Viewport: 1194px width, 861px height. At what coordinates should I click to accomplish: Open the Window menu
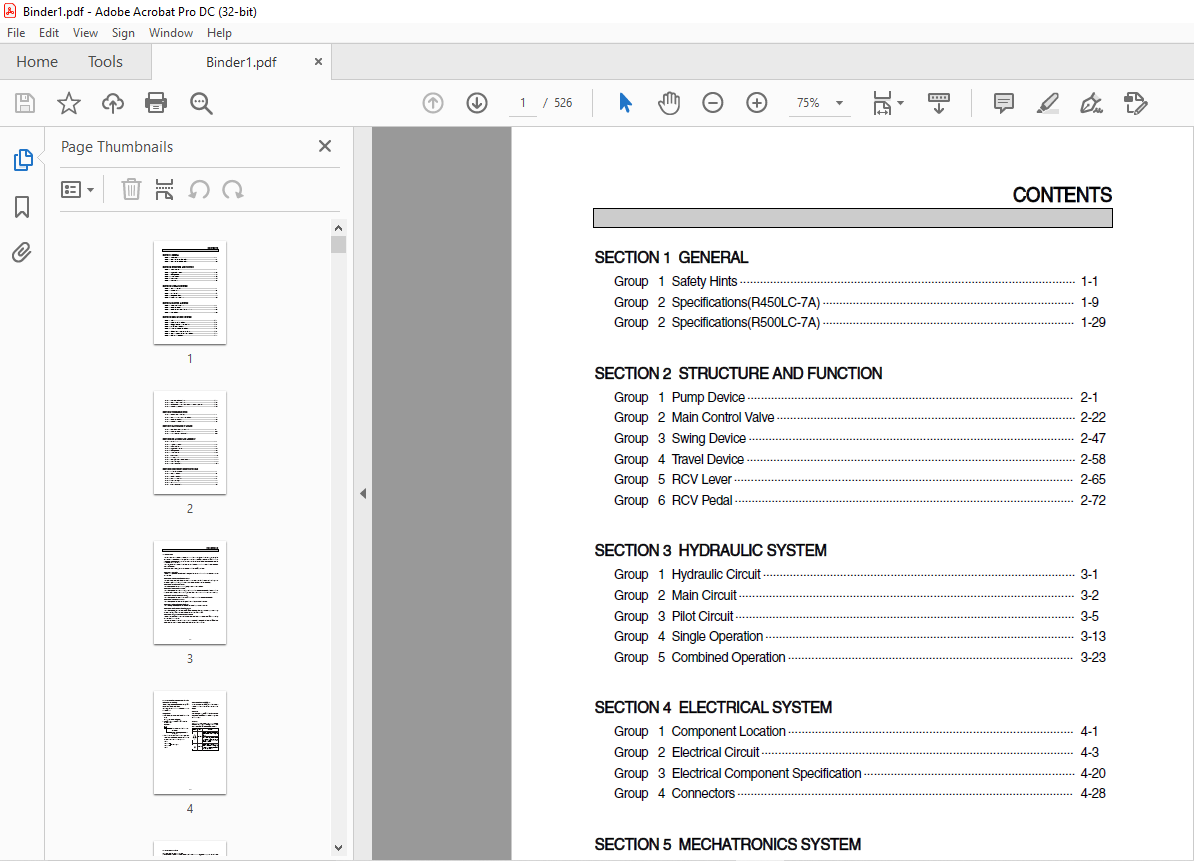(171, 33)
